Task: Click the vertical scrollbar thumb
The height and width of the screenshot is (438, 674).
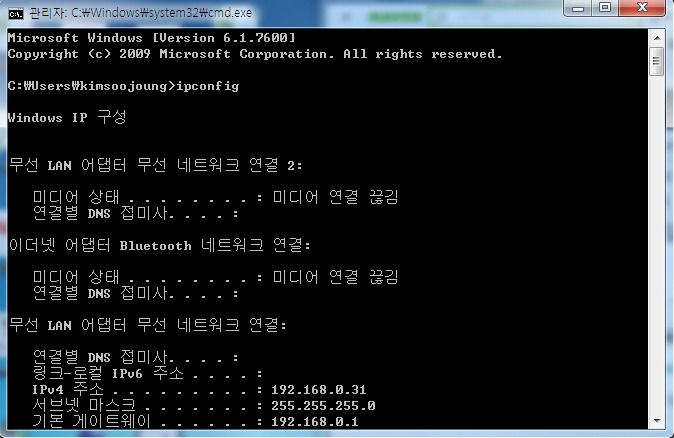Action: 657,61
